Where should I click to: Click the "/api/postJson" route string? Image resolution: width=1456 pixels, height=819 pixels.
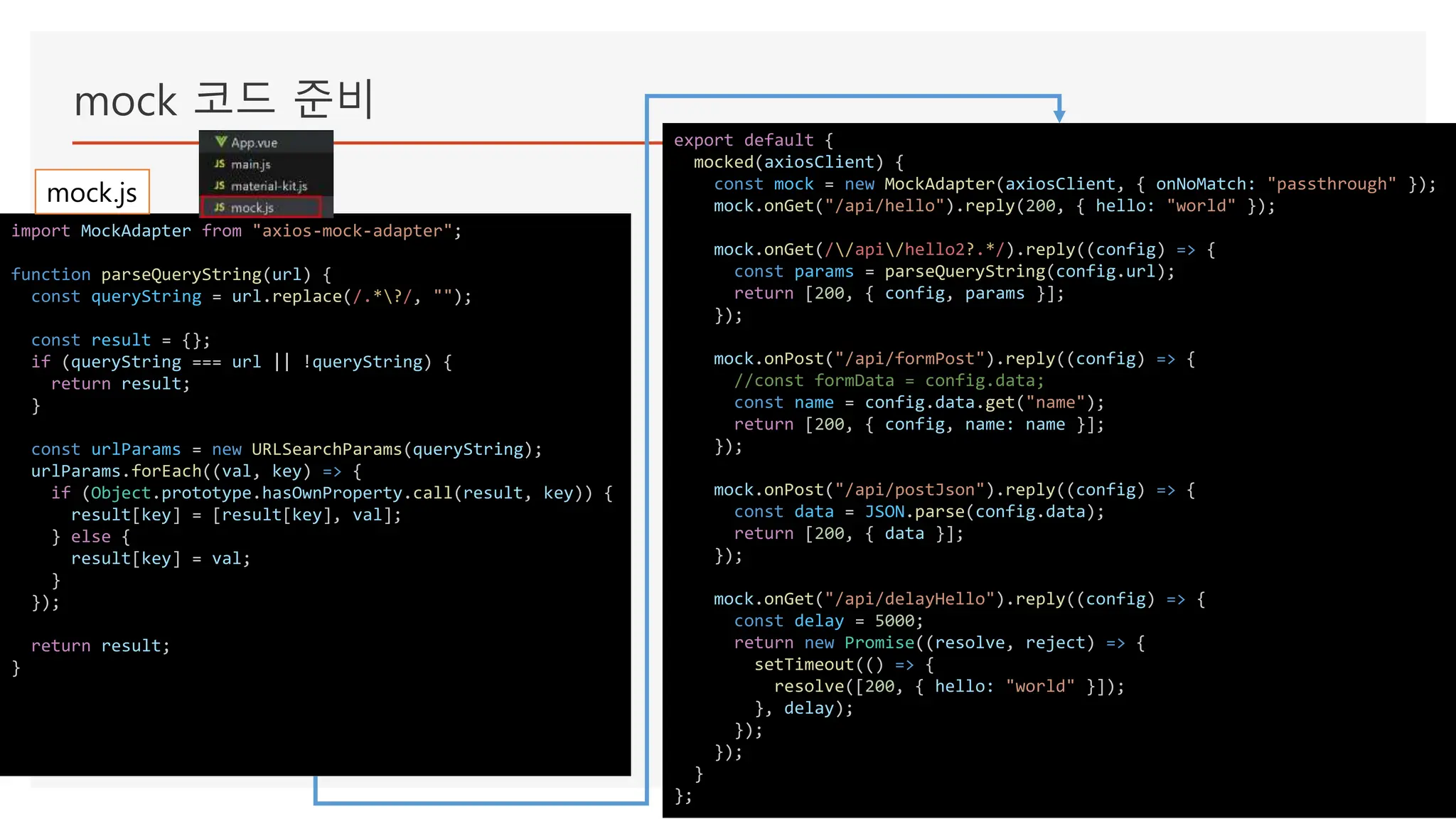click(909, 490)
